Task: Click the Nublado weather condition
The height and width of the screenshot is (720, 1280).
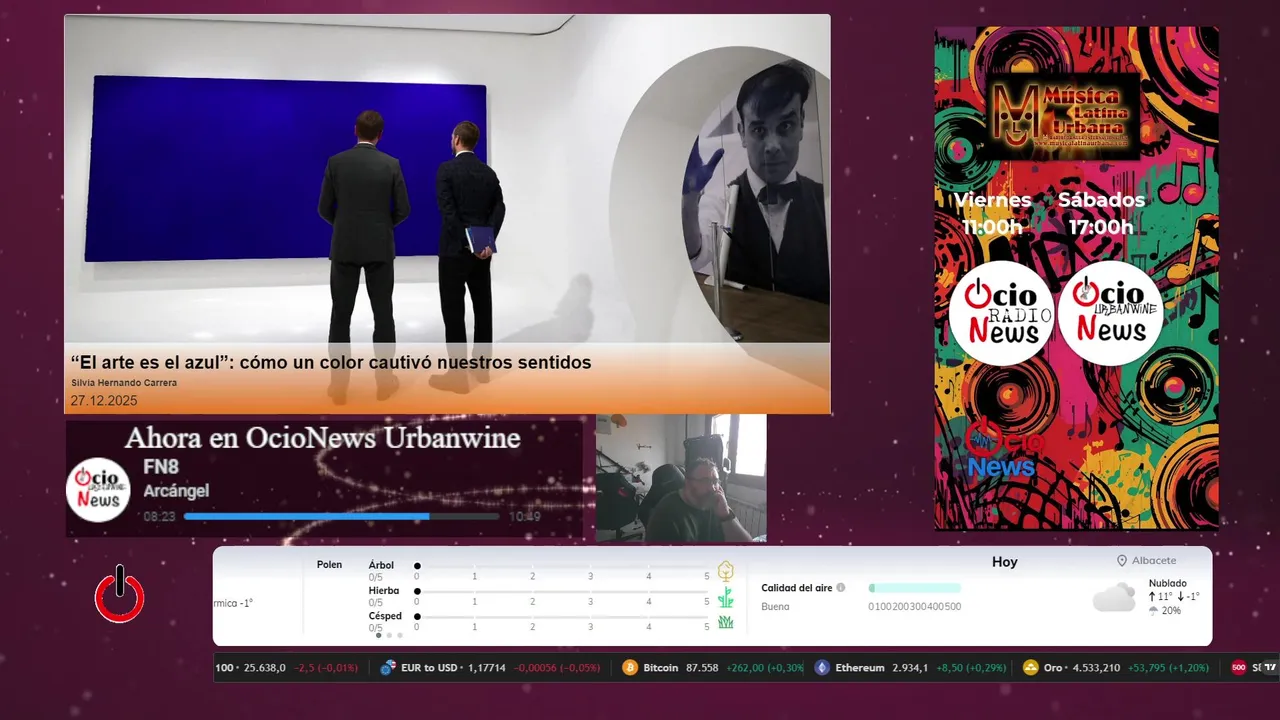Action: coord(1168,583)
